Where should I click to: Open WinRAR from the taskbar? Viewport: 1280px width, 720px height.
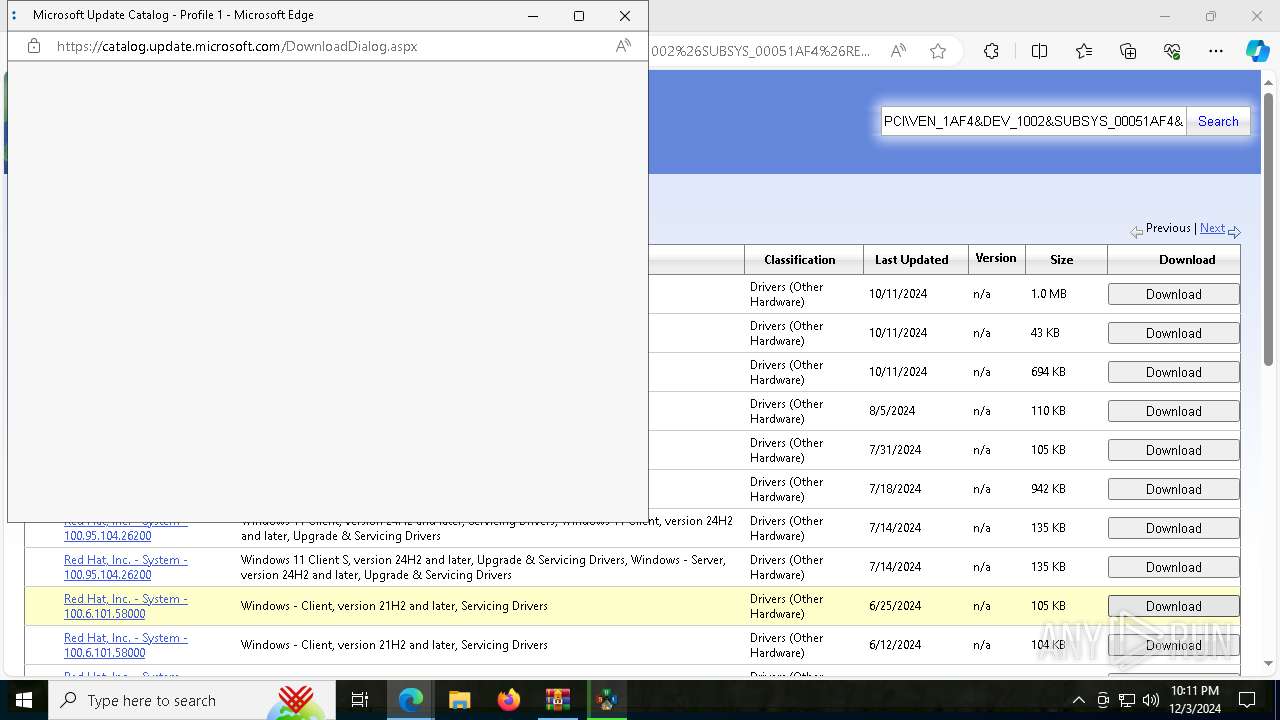[x=557, y=700]
